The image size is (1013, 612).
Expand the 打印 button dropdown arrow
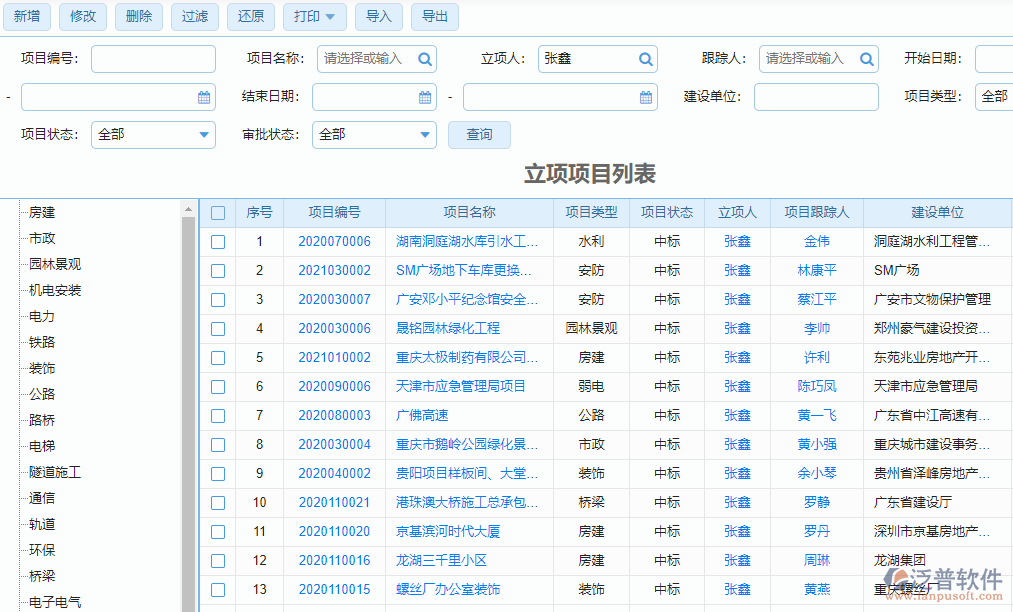click(332, 17)
